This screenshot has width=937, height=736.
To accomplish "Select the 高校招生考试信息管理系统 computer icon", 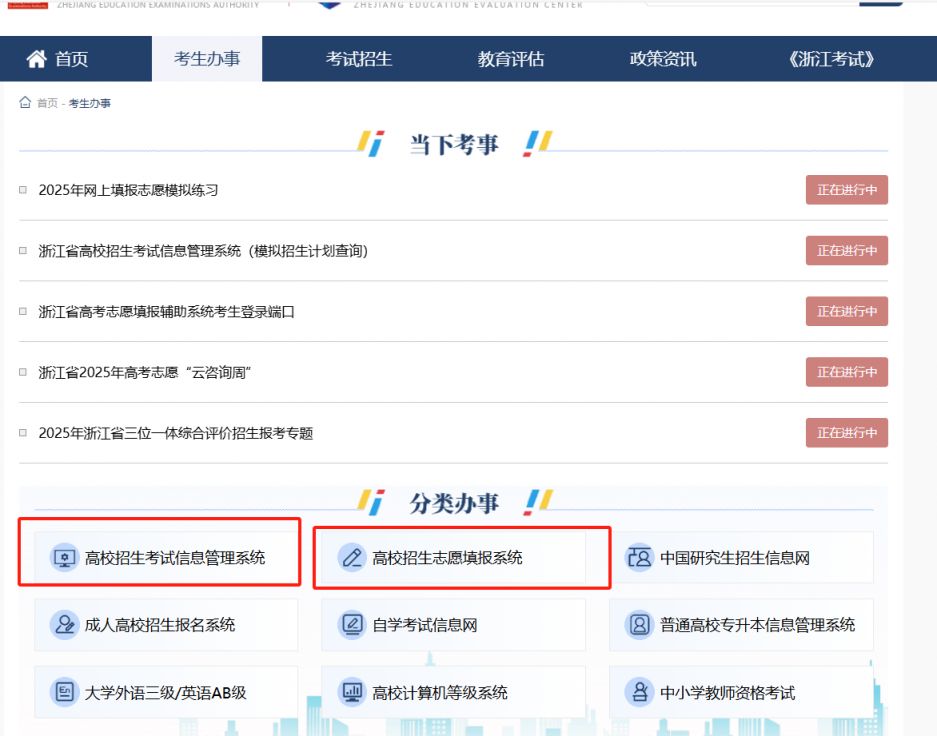I will tap(62, 556).
